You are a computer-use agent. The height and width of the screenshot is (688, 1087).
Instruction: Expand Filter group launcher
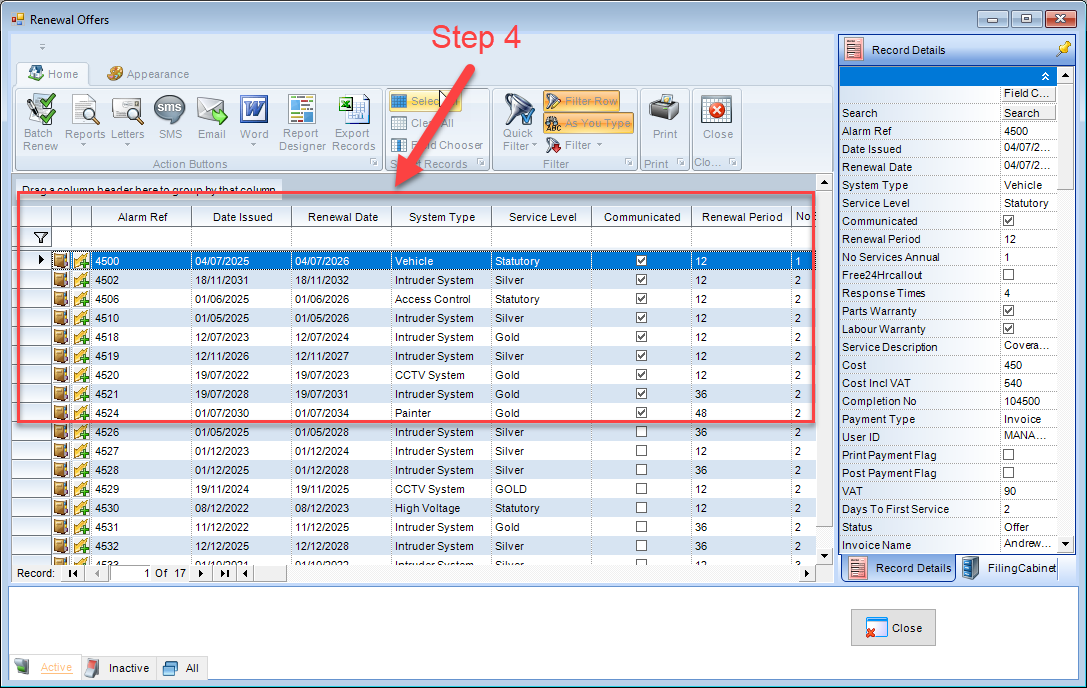pyautogui.click(x=629, y=162)
